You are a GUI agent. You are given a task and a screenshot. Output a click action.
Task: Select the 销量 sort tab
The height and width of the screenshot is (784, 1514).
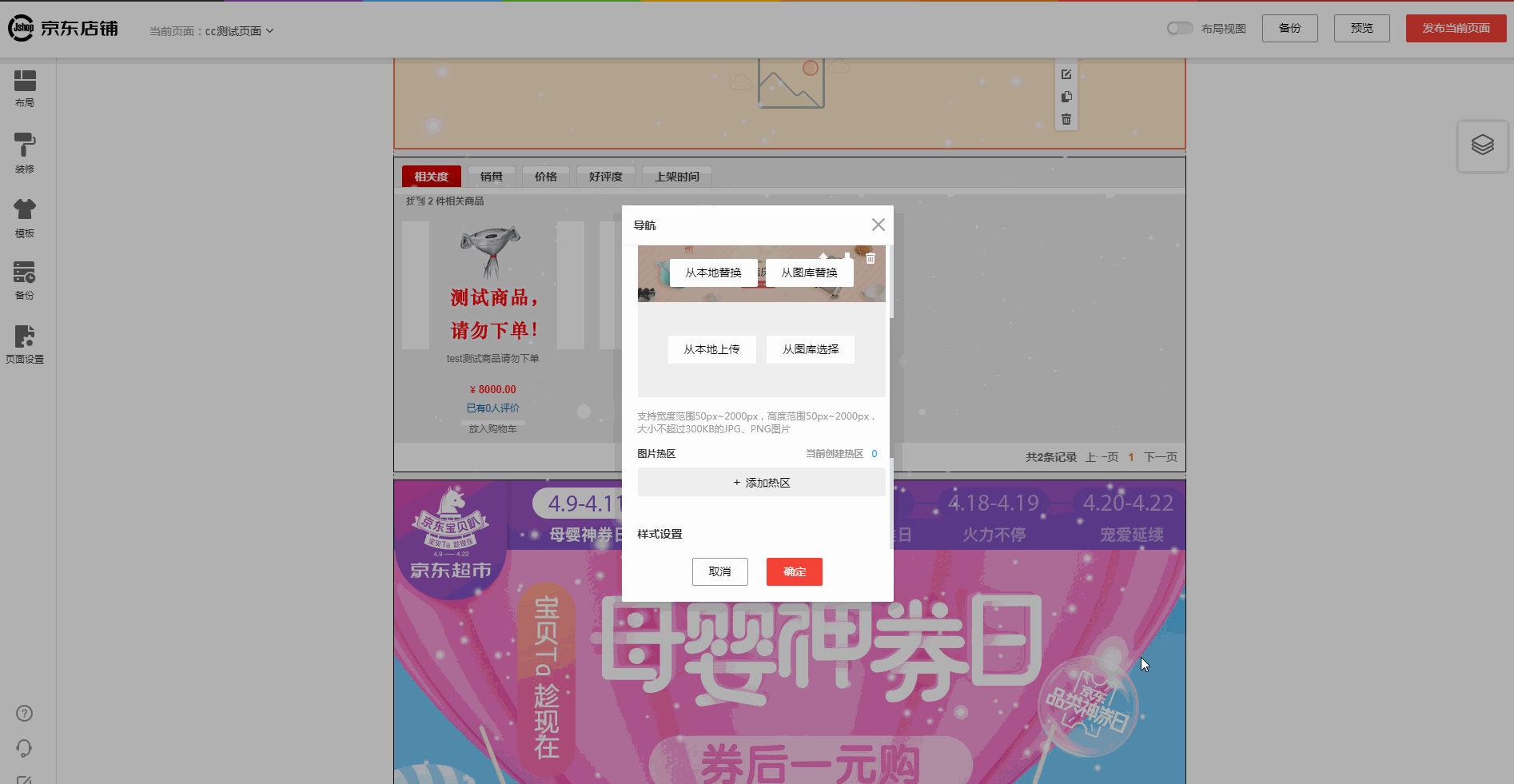click(492, 177)
